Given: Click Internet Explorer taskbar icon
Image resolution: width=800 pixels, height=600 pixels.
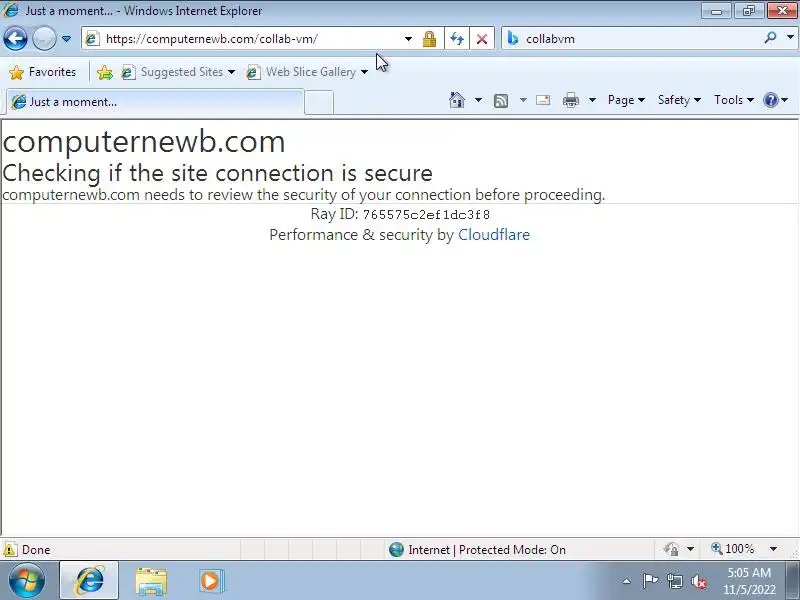Looking at the screenshot, I should coord(90,581).
